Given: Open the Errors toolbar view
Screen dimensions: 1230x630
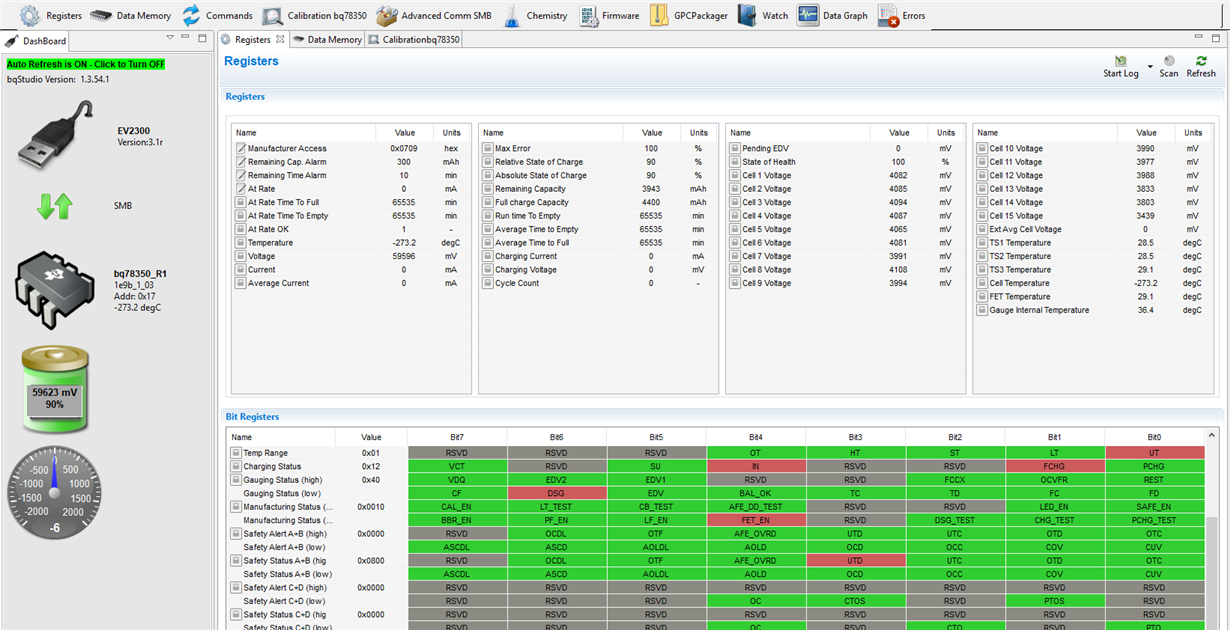Looking at the screenshot, I should 901,16.
